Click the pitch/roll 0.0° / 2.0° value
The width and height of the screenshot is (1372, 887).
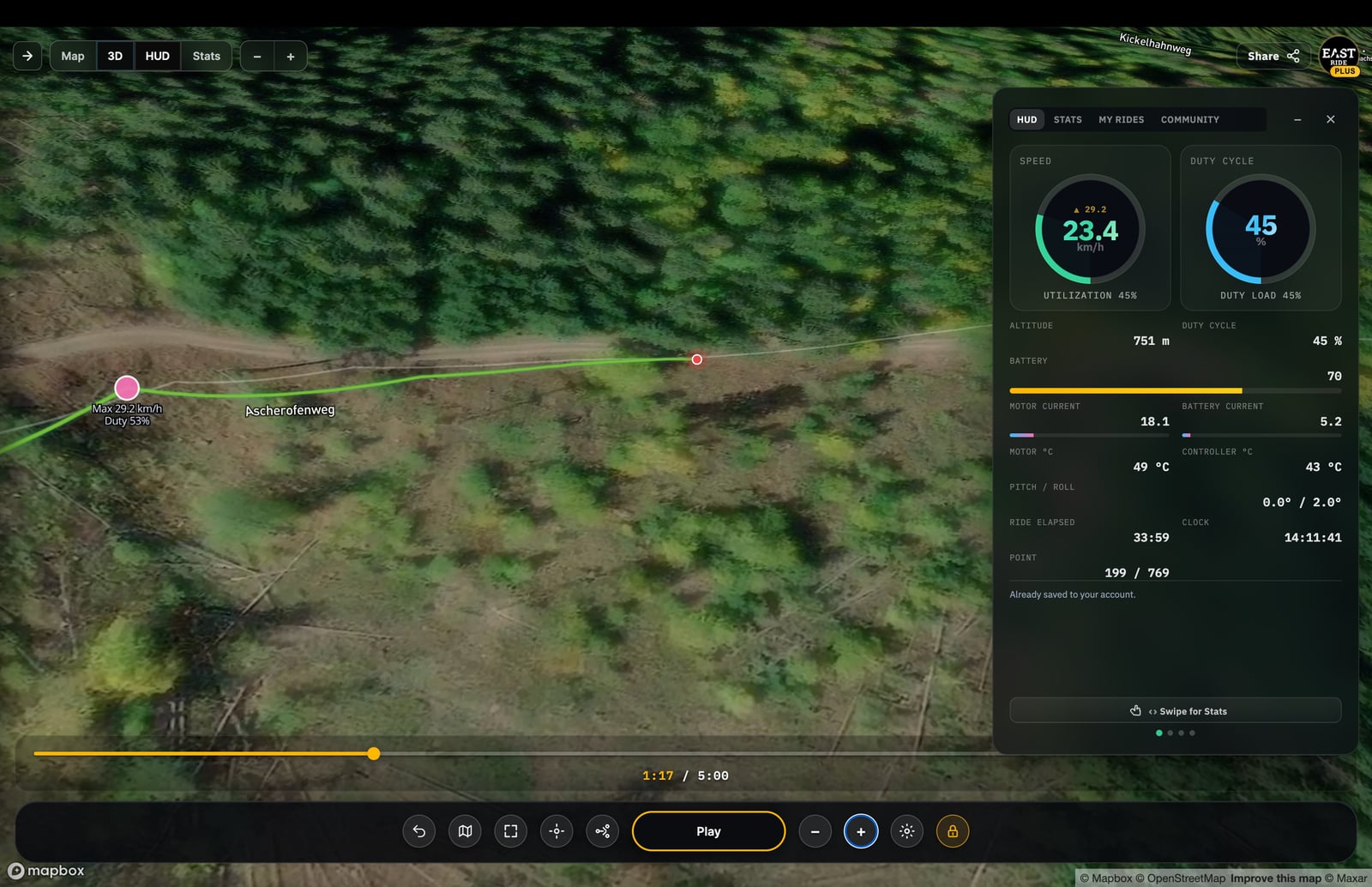point(1302,502)
